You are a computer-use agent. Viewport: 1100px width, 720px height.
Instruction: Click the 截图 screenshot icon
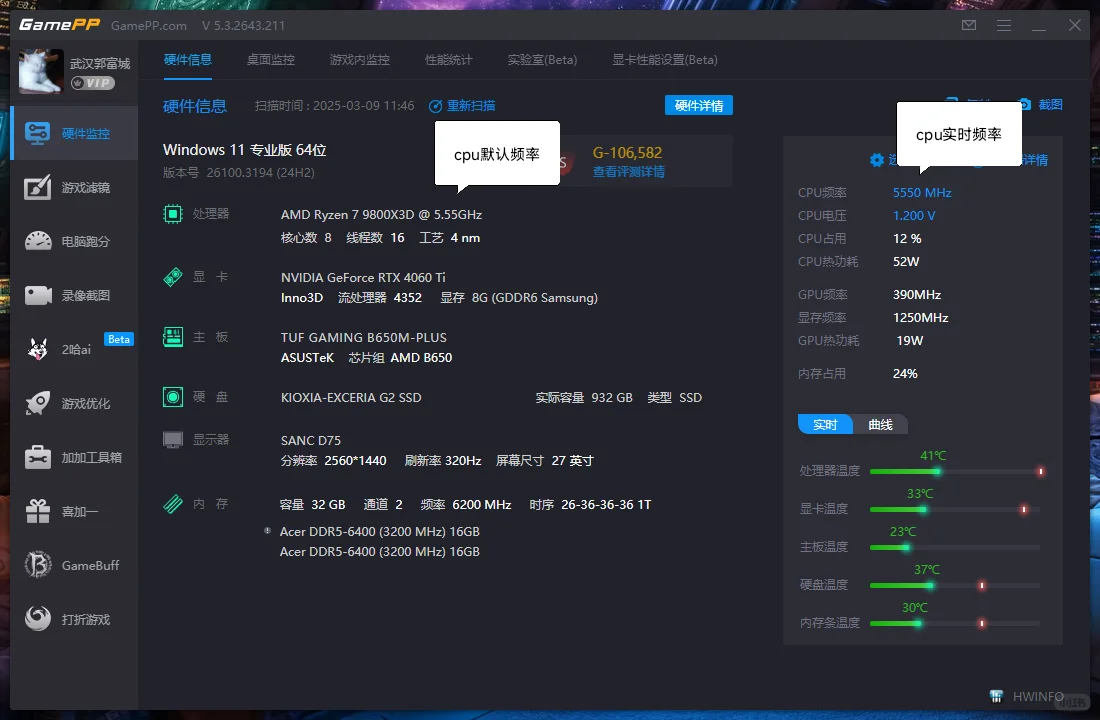tap(1025, 105)
